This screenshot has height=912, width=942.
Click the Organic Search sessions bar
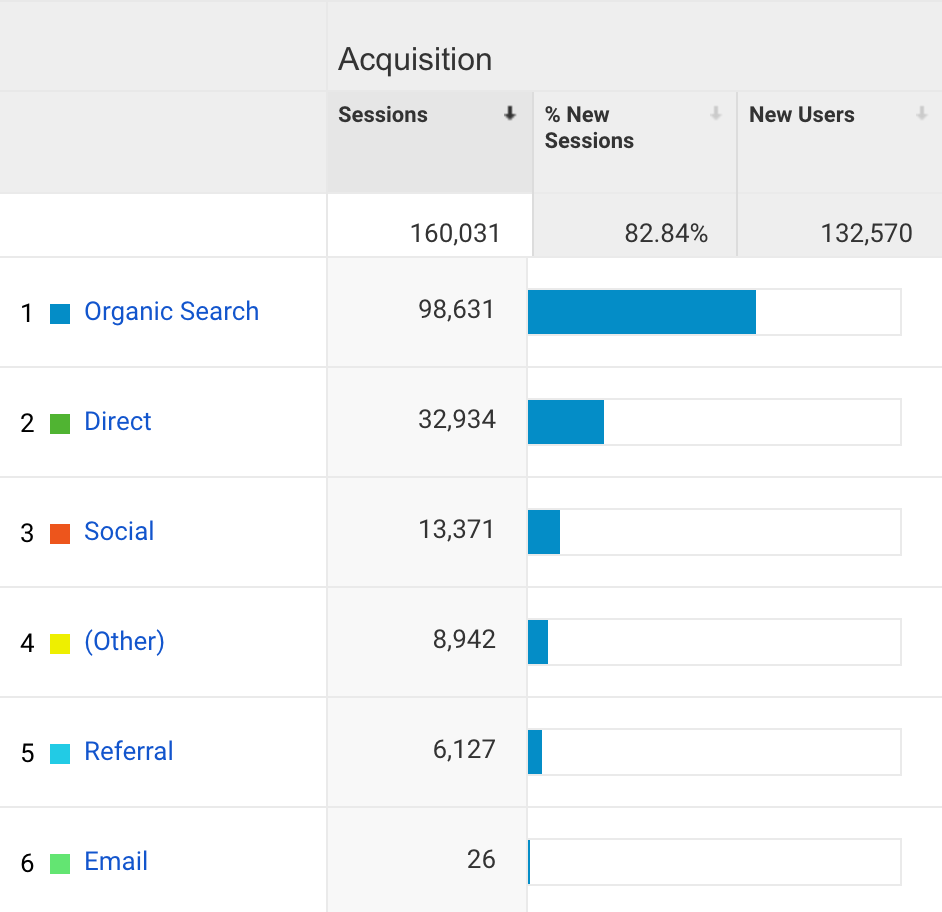coord(642,312)
